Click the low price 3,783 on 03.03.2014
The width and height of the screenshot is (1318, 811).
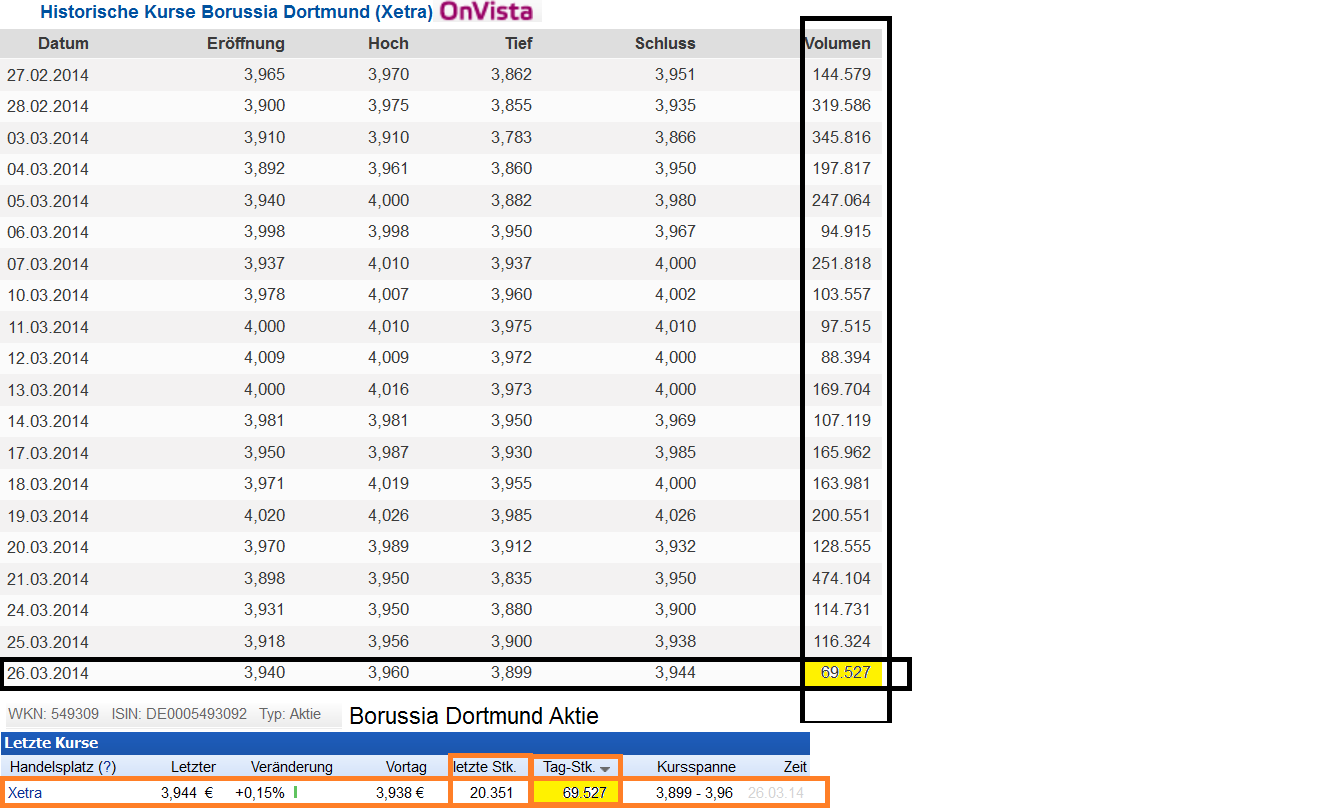pos(511,137)
